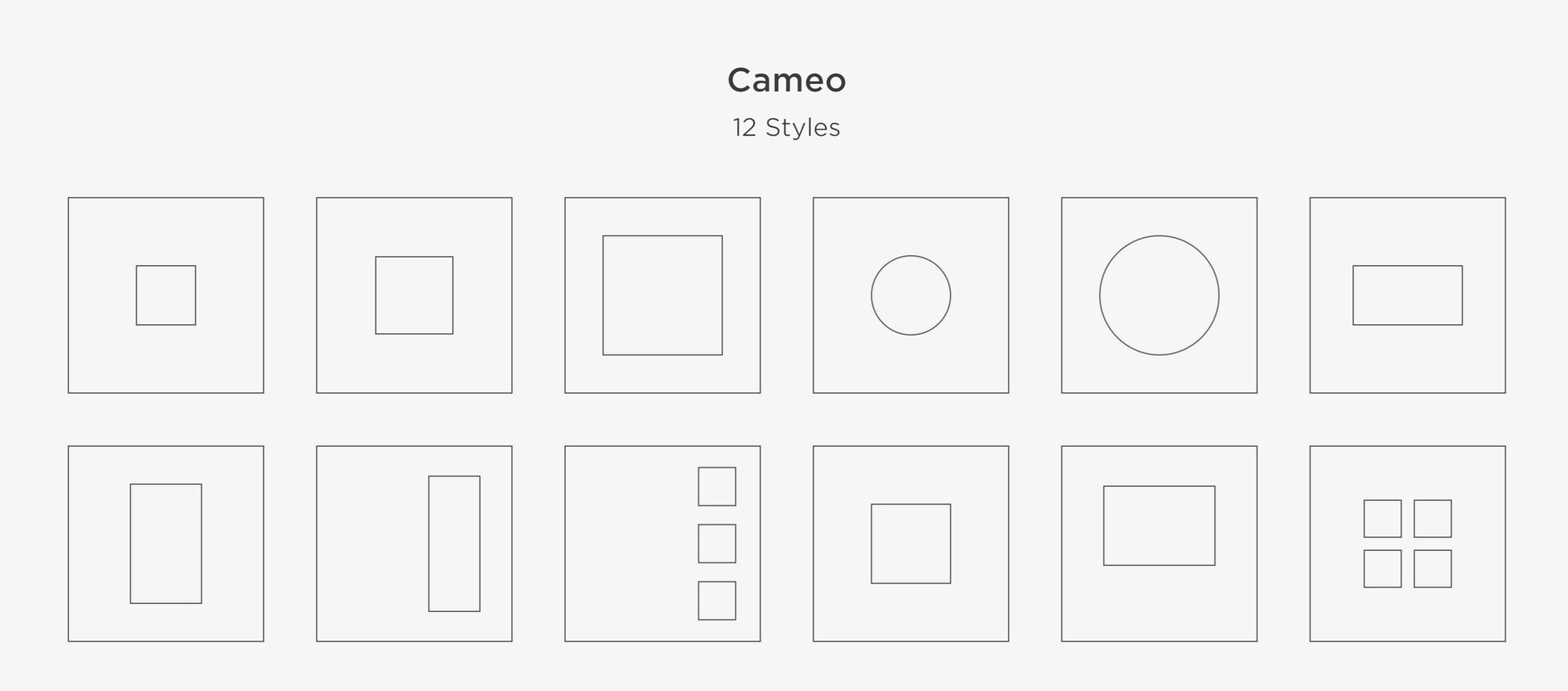1568x691 pixels.
Task: Pick the large landscape rectangle cameo style
Action: point(1159,526)
